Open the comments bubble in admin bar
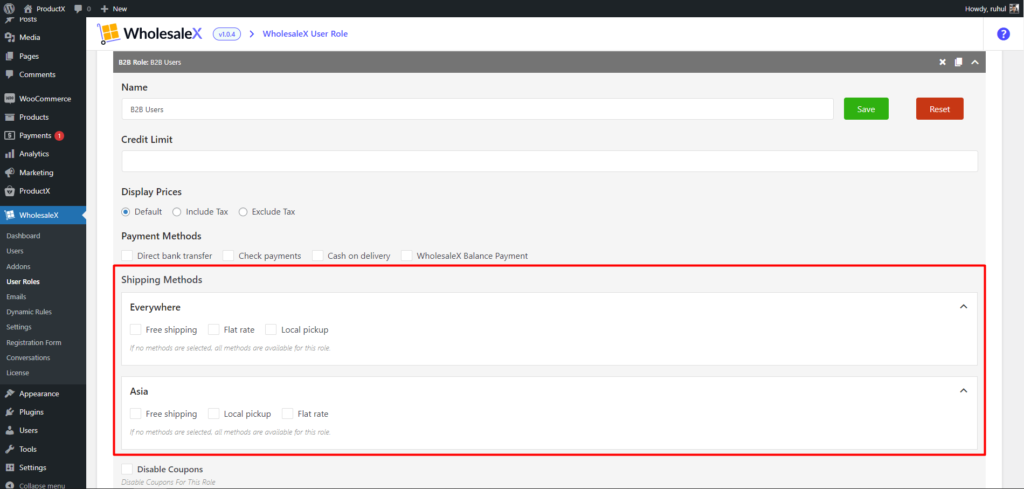The height and width of the screenshot is (489, 1024). [x=78, y=9]
